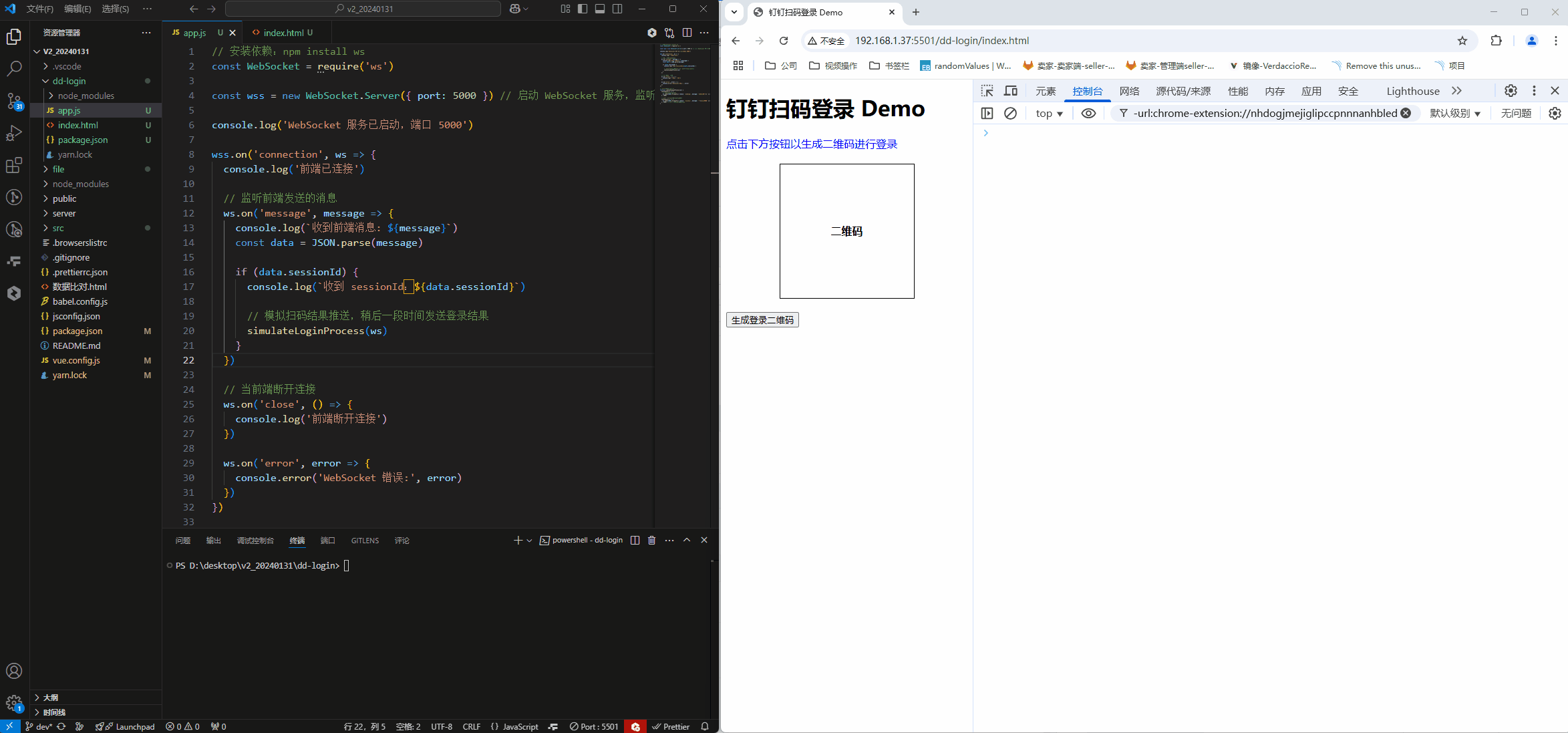The height and width of the screenshot is (733, 1568).
Task: Open the top JavaScript context dropdown
Action: coord(1049,114)
